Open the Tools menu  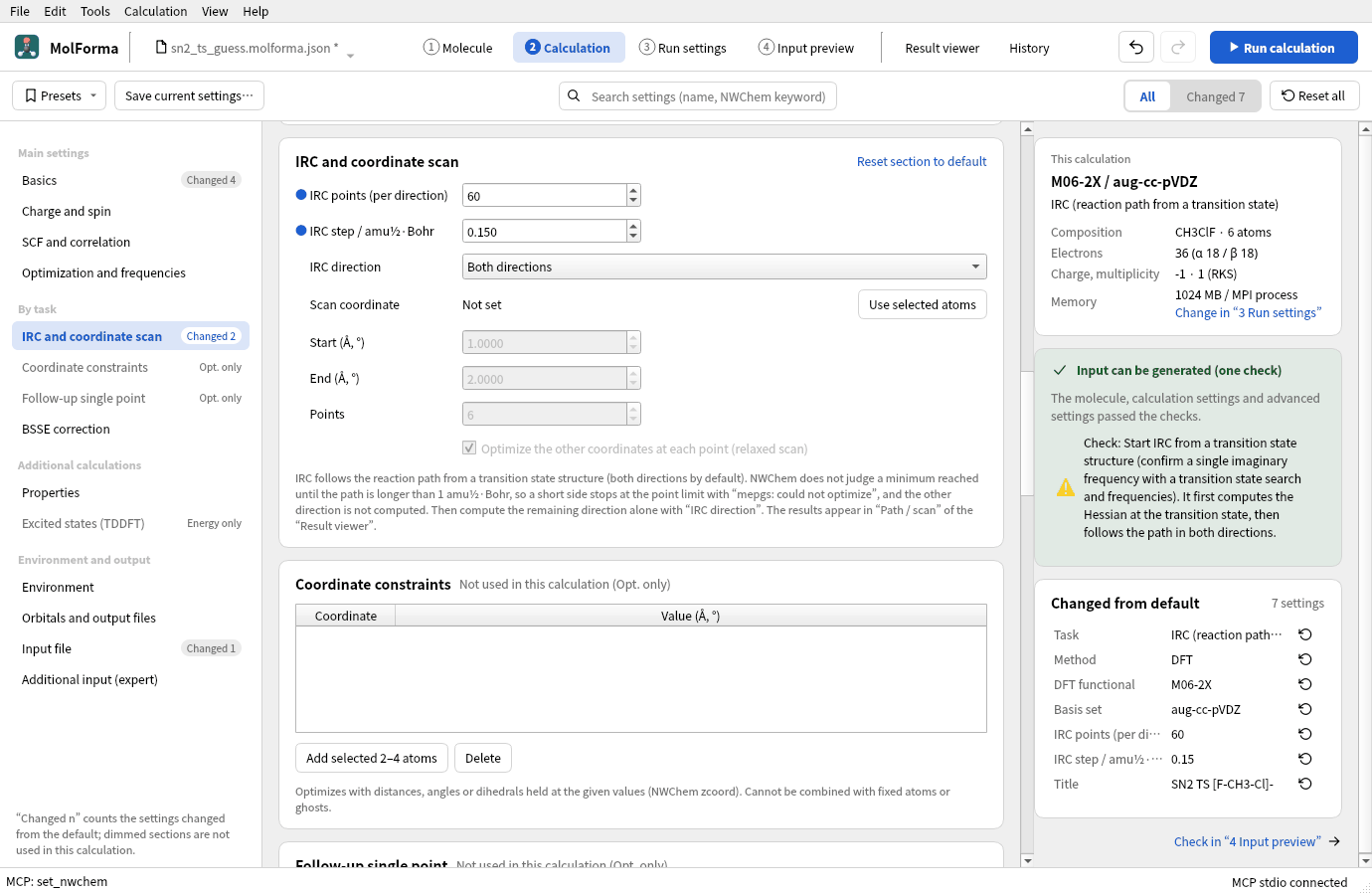tap(95, 11)
